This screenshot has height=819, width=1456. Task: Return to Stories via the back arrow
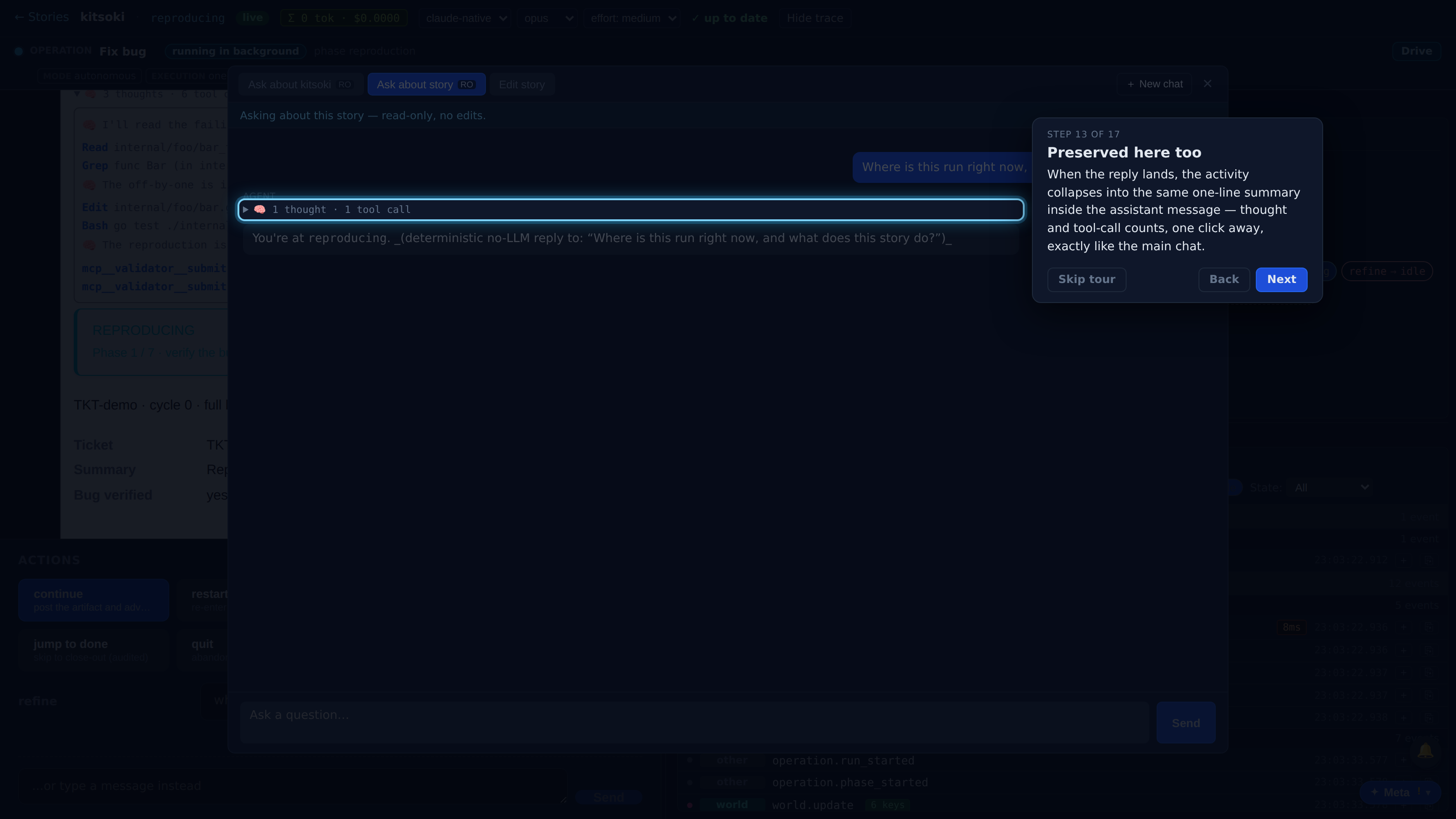(x=41, y=18)
